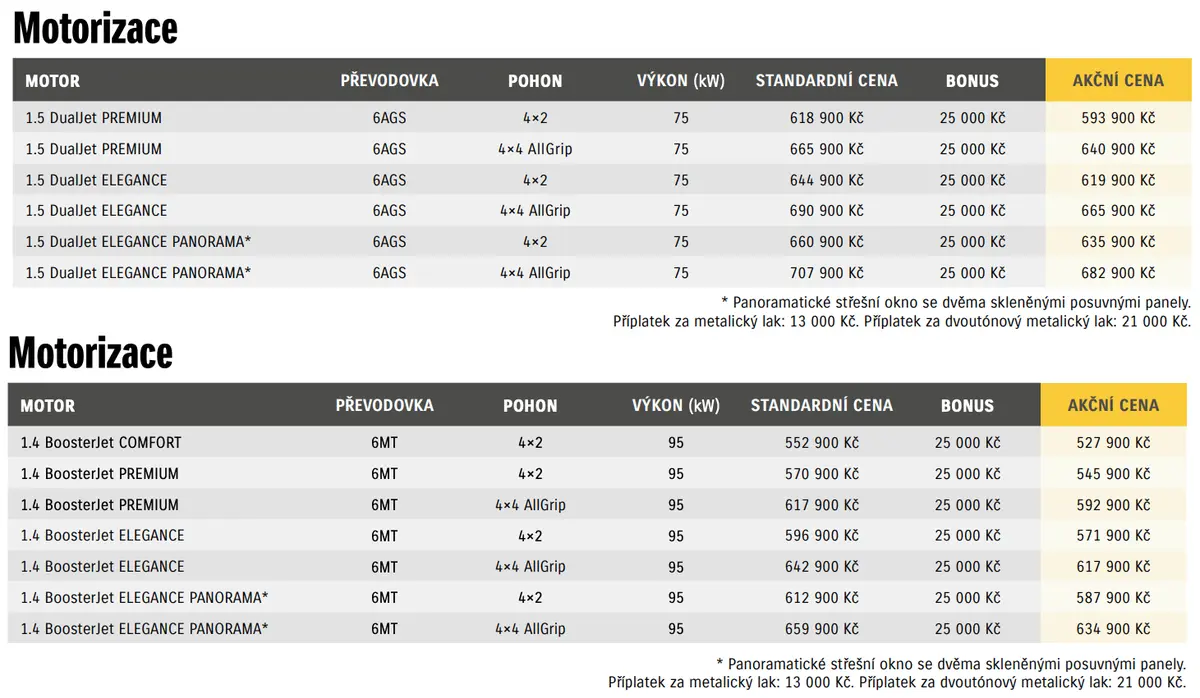Select price 593 900 Kč action cell
Image resolution: width=1200 pixels, height=698 pixels.
coord(1118,118)
